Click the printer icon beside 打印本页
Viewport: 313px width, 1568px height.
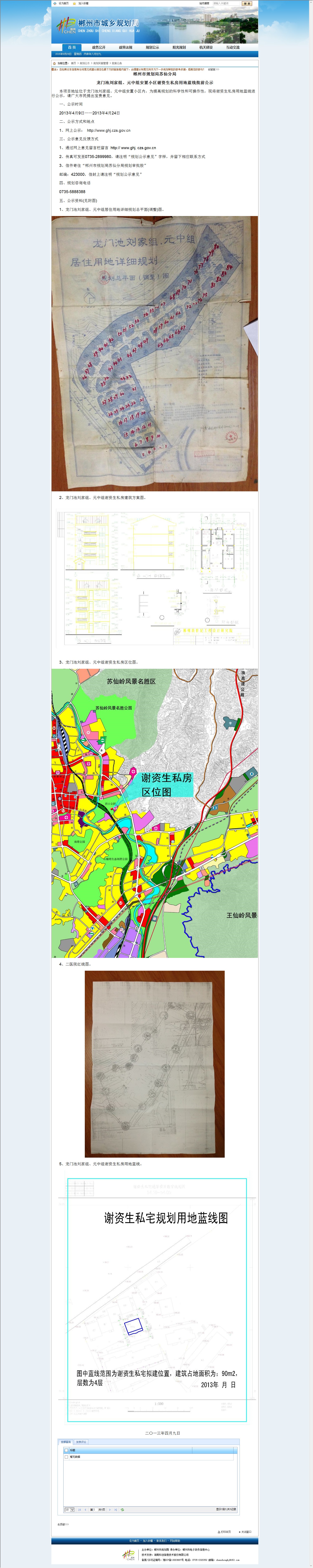coord(219,1532)
